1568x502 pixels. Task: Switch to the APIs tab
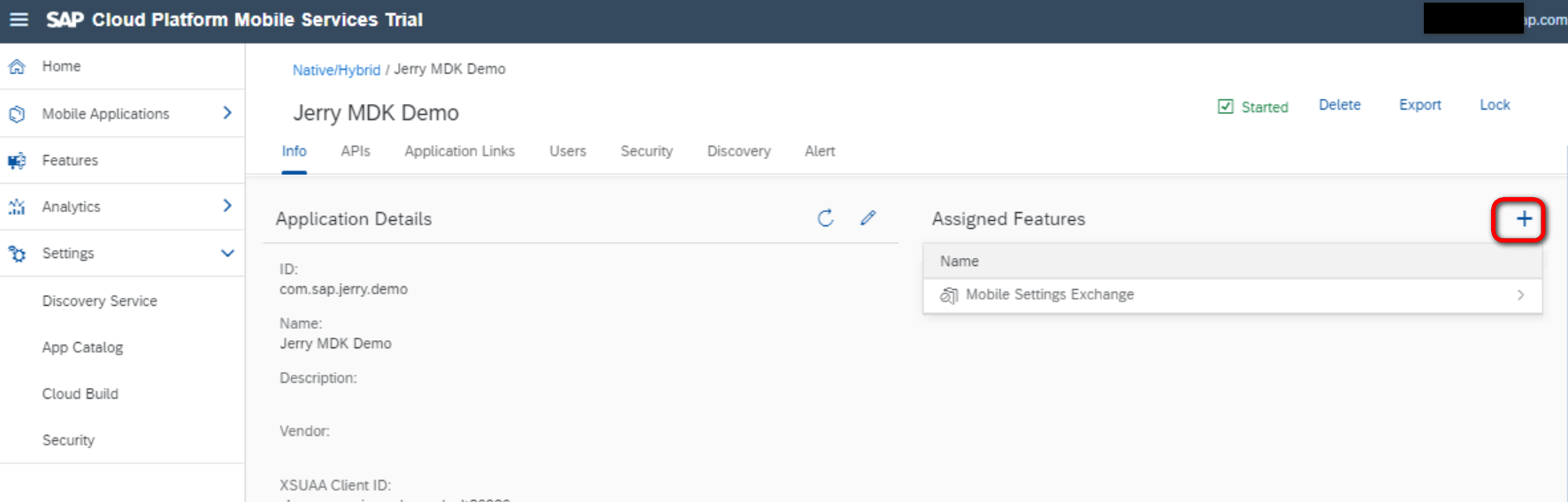tap(356, 151)
